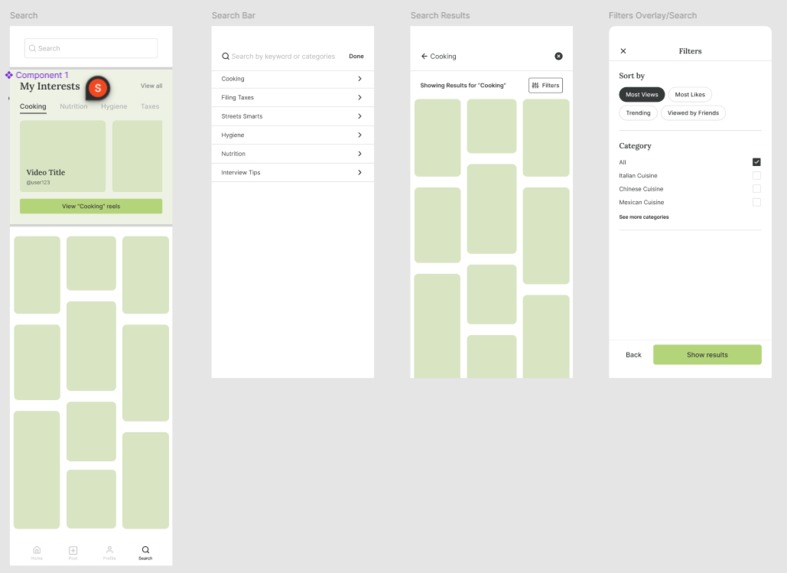This screenshot has height=573, width=787.
Task: Select the Search icon in bottom navigation
Action: (146, 550)
